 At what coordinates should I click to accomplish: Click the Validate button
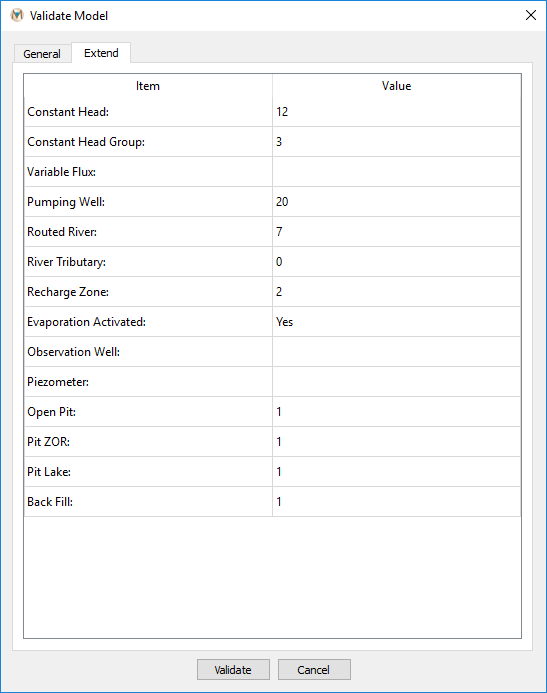(x=233, y=670)
